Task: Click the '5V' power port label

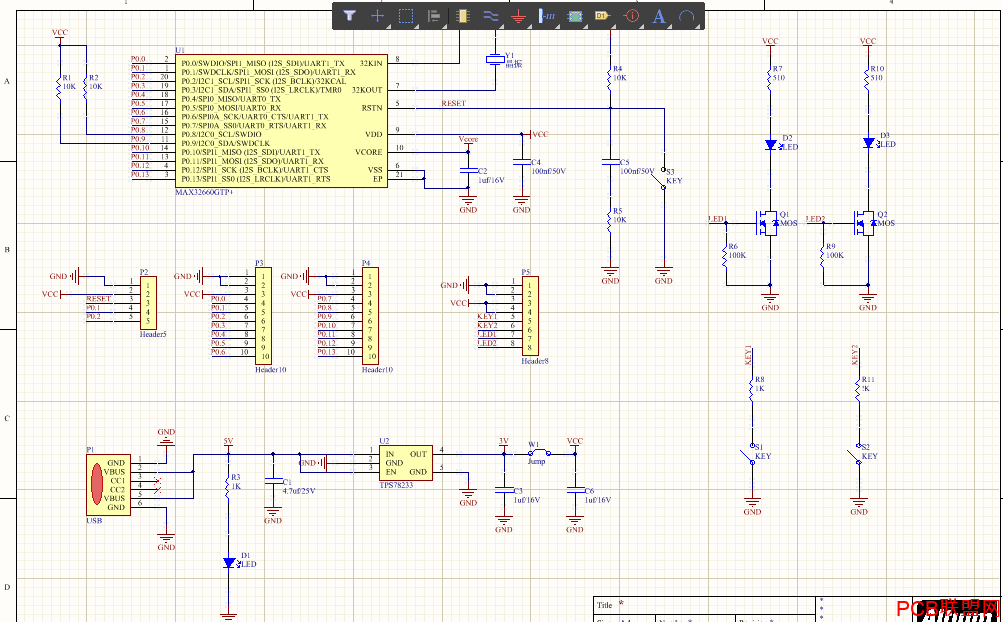Action: (x=228, y=442)
